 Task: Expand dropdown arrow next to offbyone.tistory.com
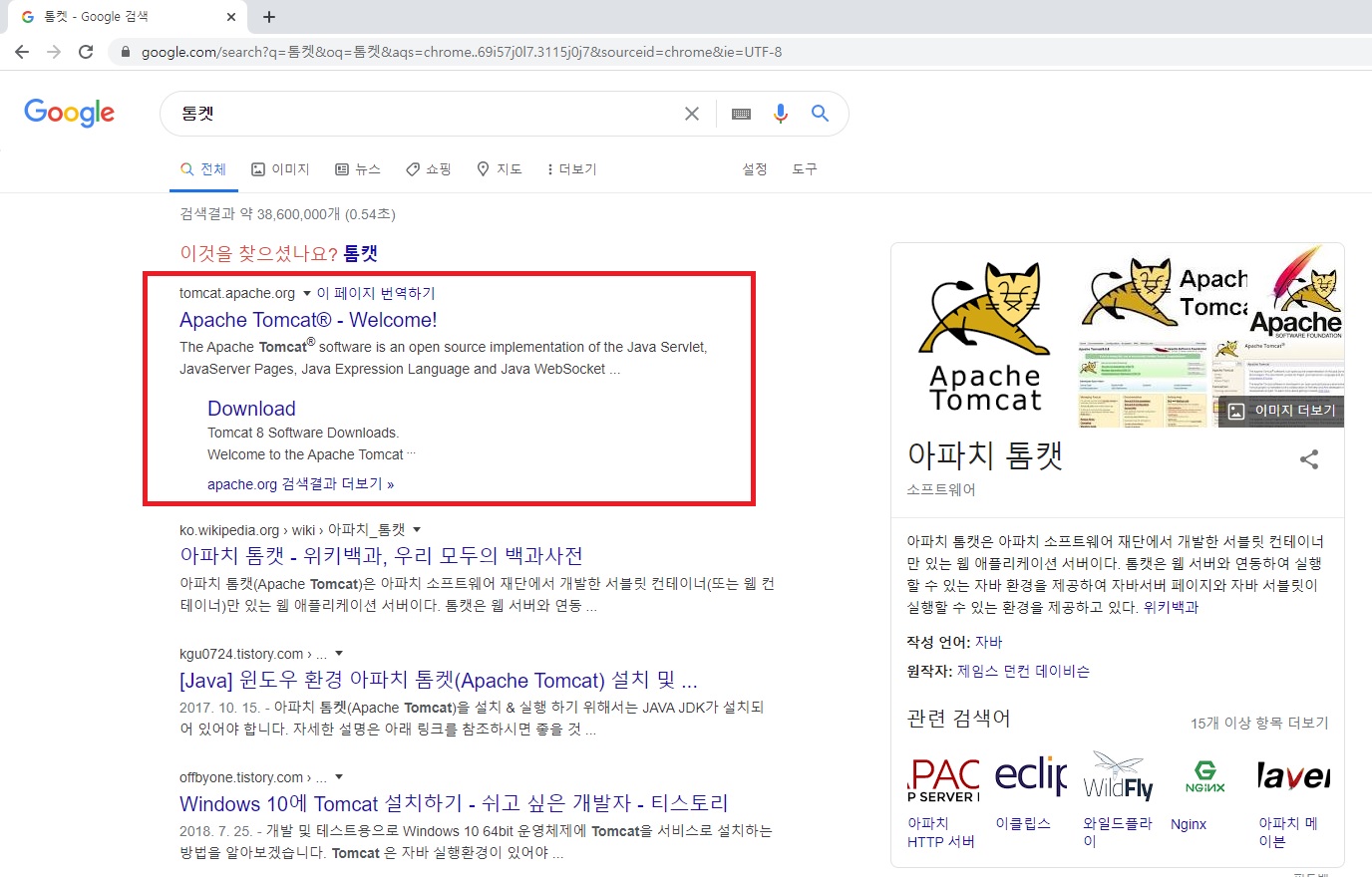coord(339,777)
